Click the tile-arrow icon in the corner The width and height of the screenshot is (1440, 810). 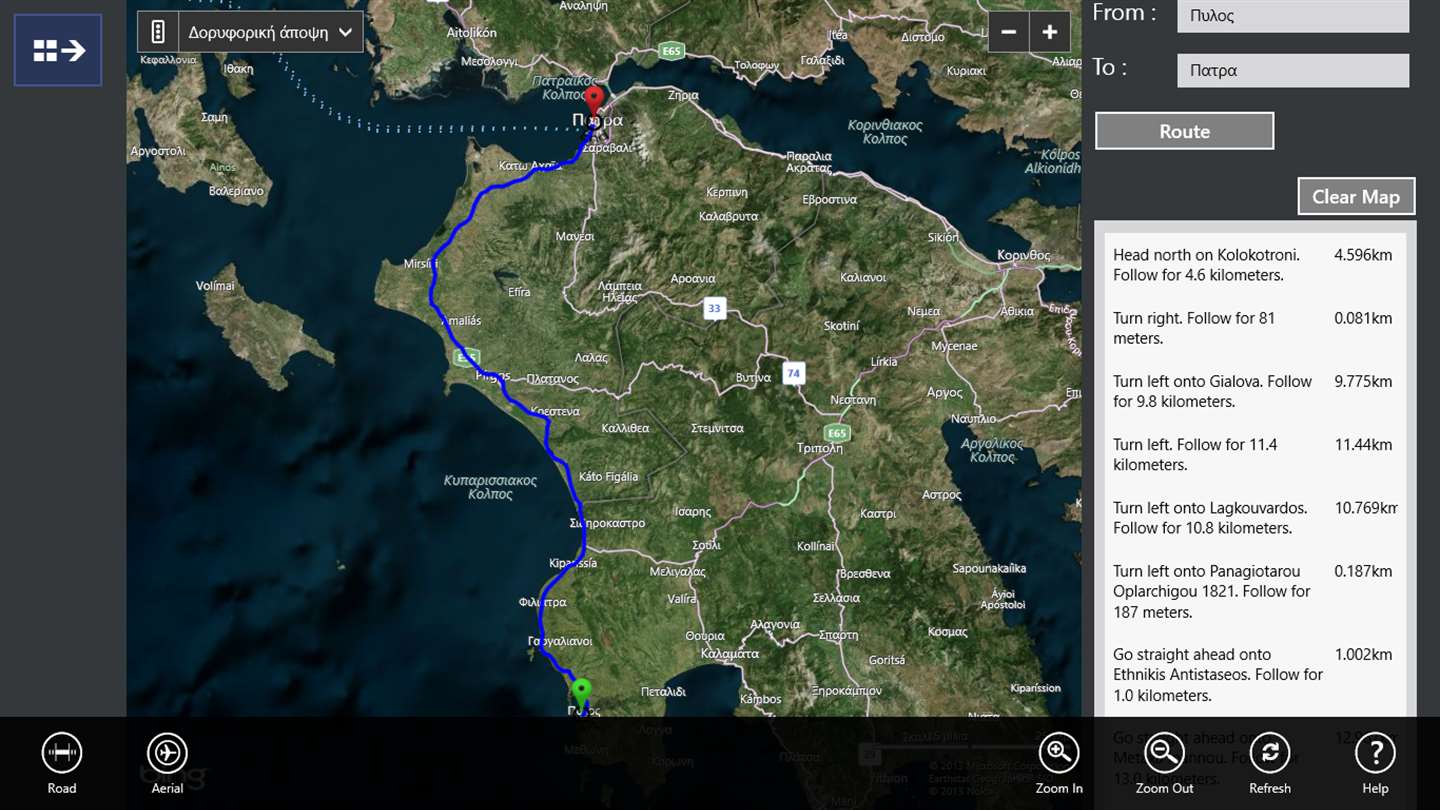(x=58, y=50)
